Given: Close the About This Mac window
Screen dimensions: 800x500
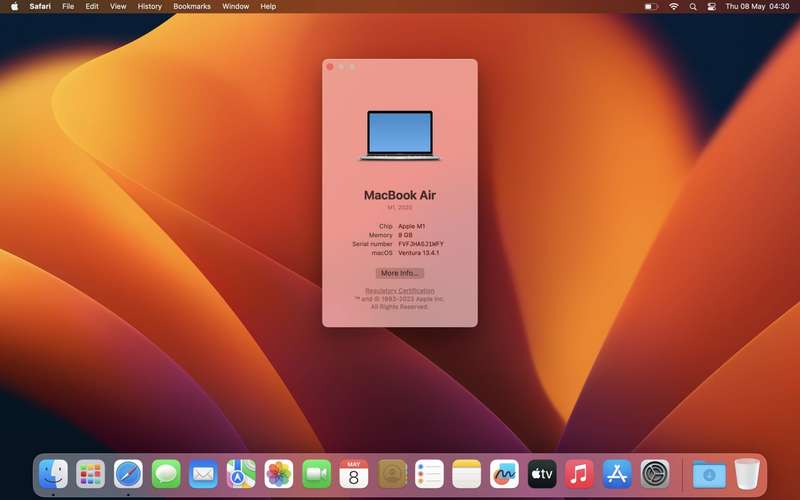Looking at the screenshot, I should point(330,67).
